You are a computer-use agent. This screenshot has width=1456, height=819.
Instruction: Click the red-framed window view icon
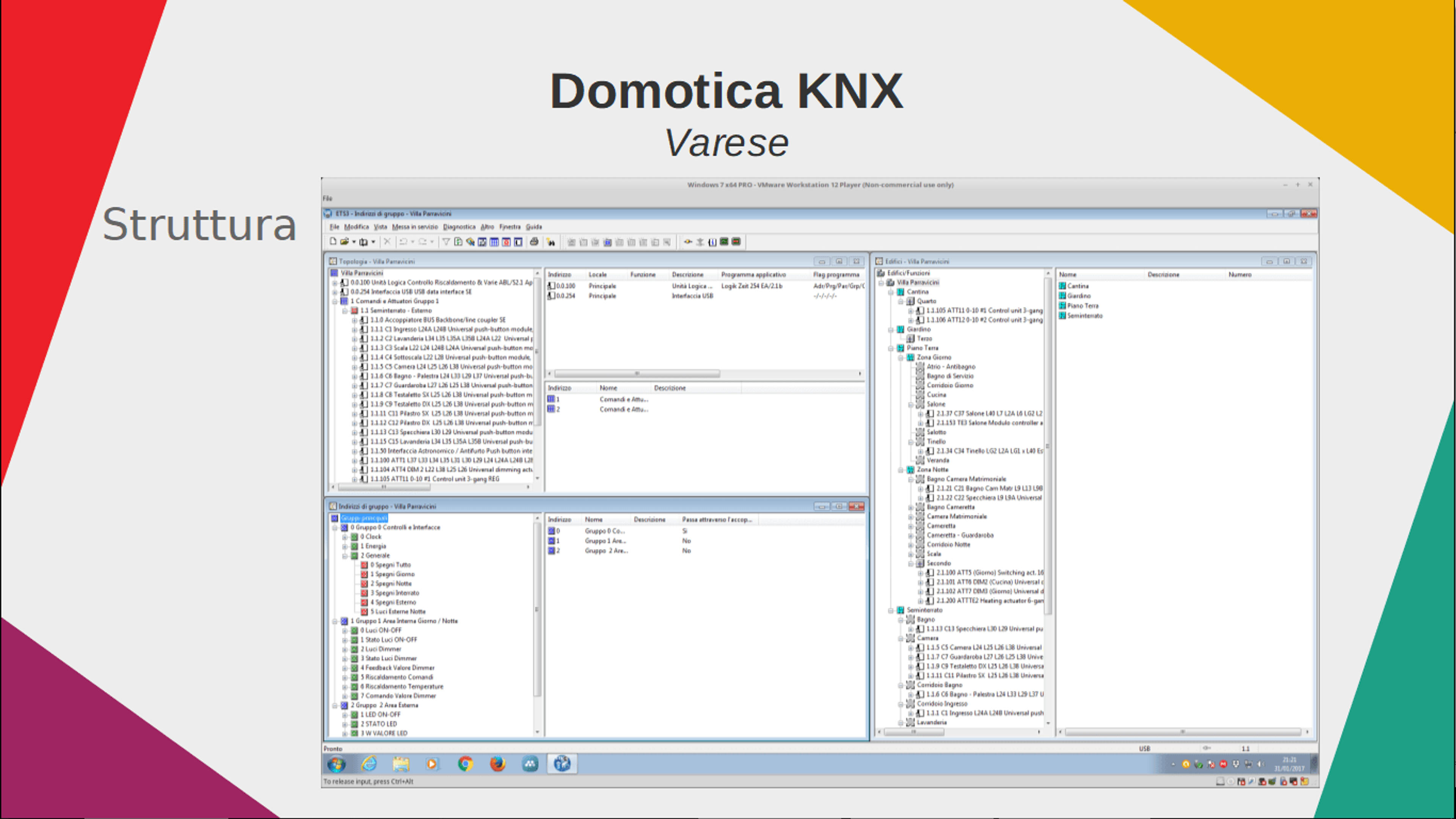point(507,242)
